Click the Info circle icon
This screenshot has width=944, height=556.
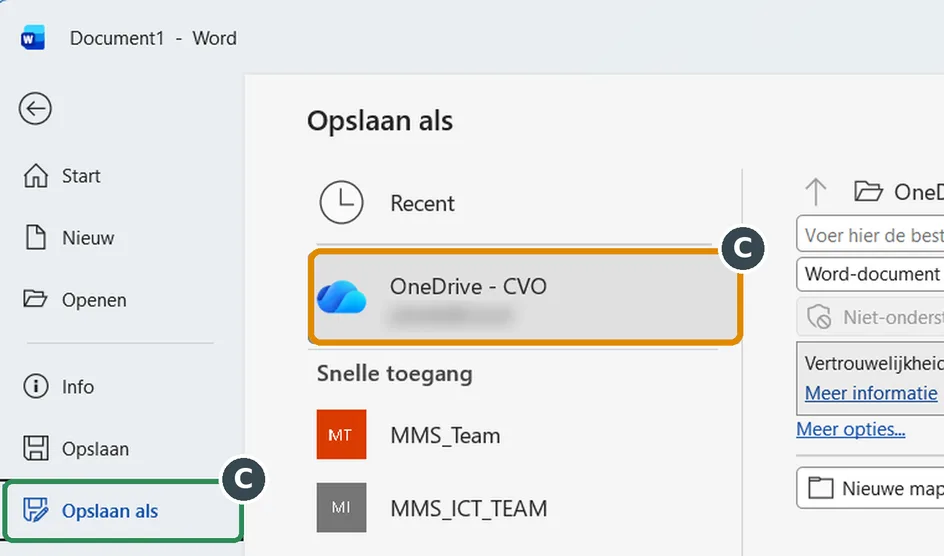(x=36, y=386)
